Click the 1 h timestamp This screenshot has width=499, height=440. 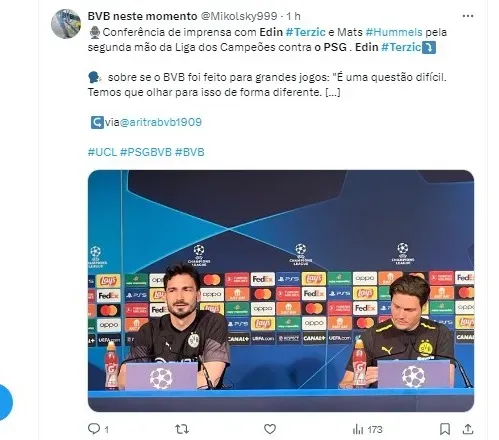(x=293, y=16)
